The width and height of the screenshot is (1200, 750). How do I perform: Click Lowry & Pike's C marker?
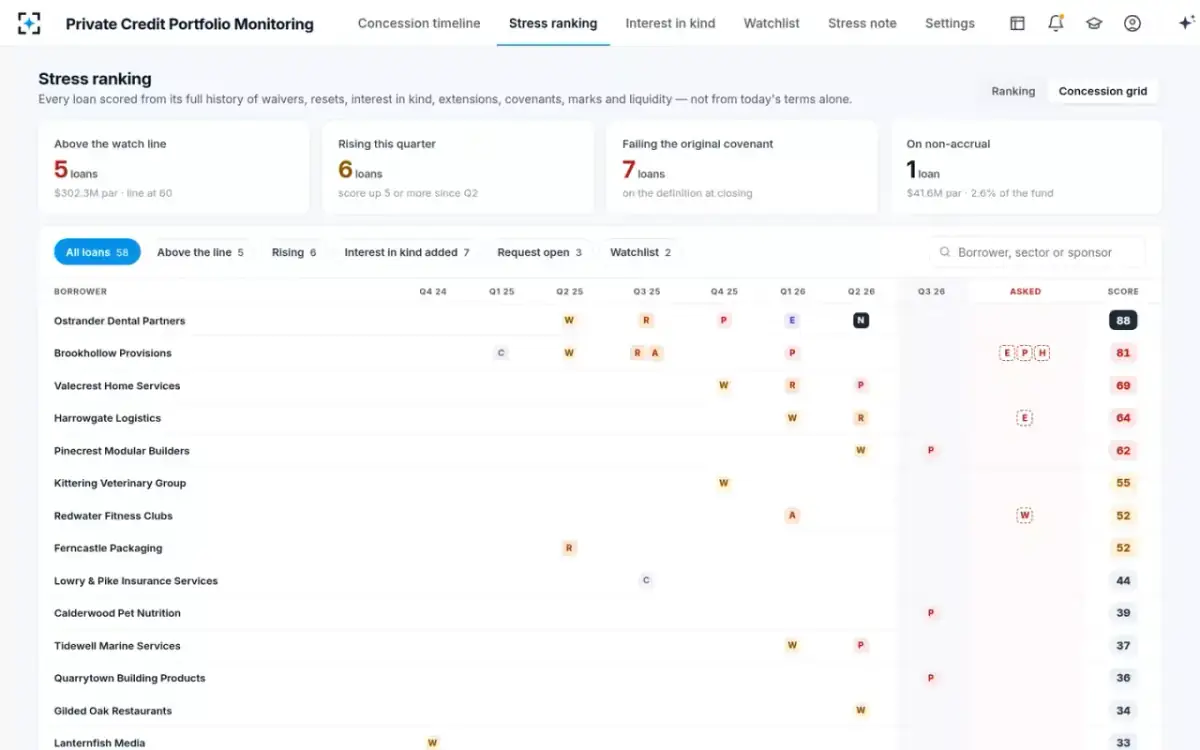[646, 580]
